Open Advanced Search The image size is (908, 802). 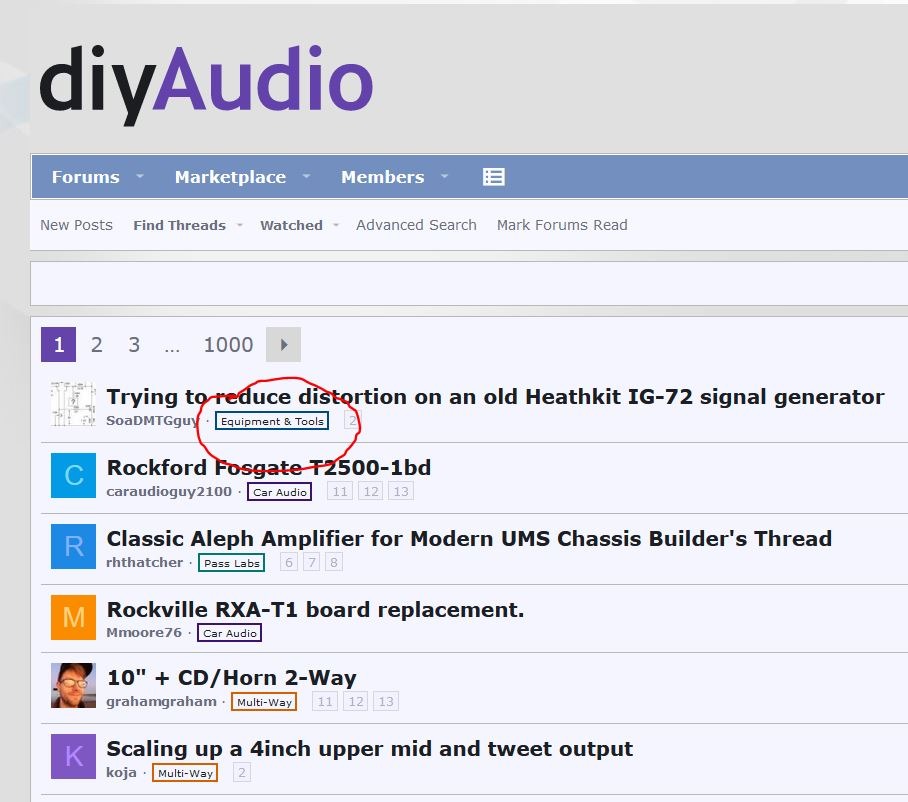pyautogui.click(x=416, y=225)
